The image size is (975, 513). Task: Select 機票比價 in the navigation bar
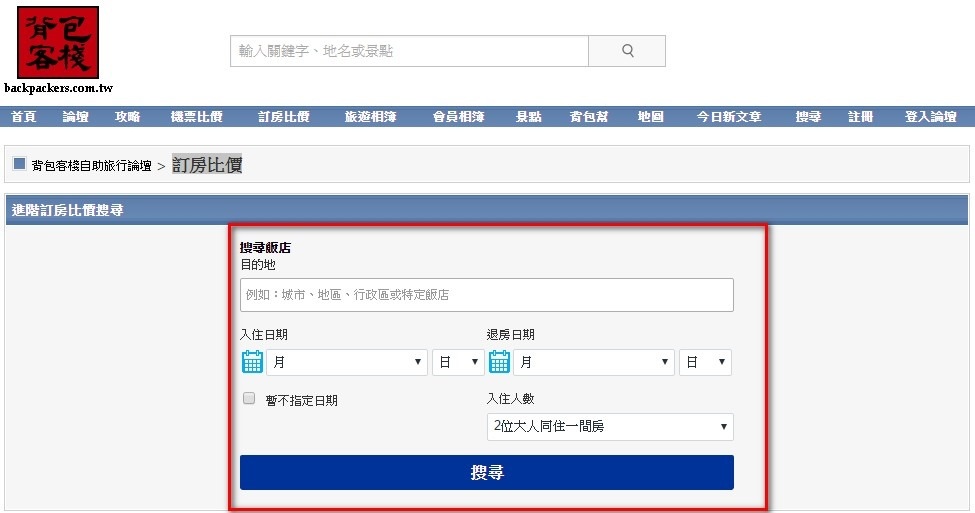[196, 116]
